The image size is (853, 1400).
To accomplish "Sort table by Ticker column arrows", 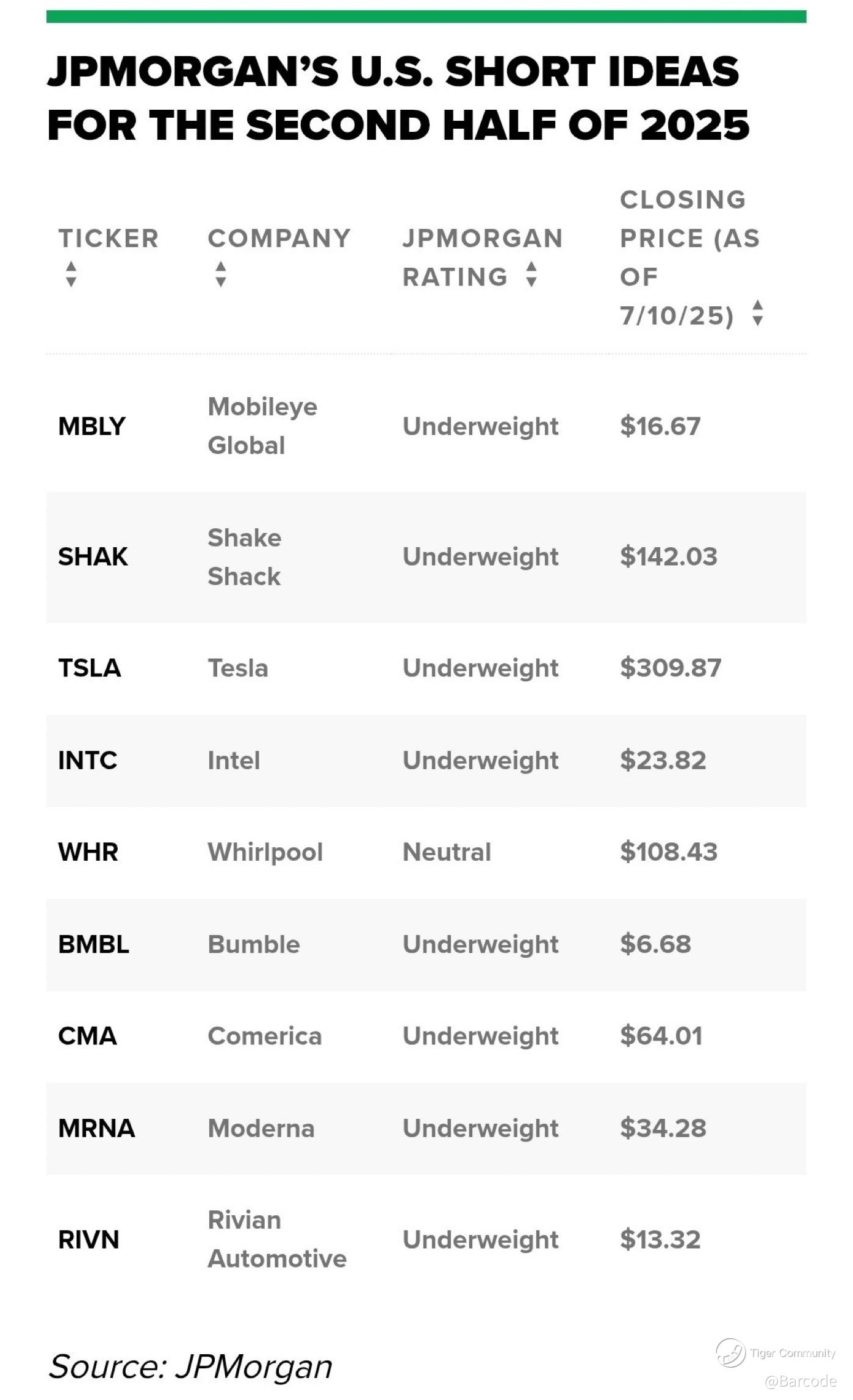I will (x=71, y=274).
